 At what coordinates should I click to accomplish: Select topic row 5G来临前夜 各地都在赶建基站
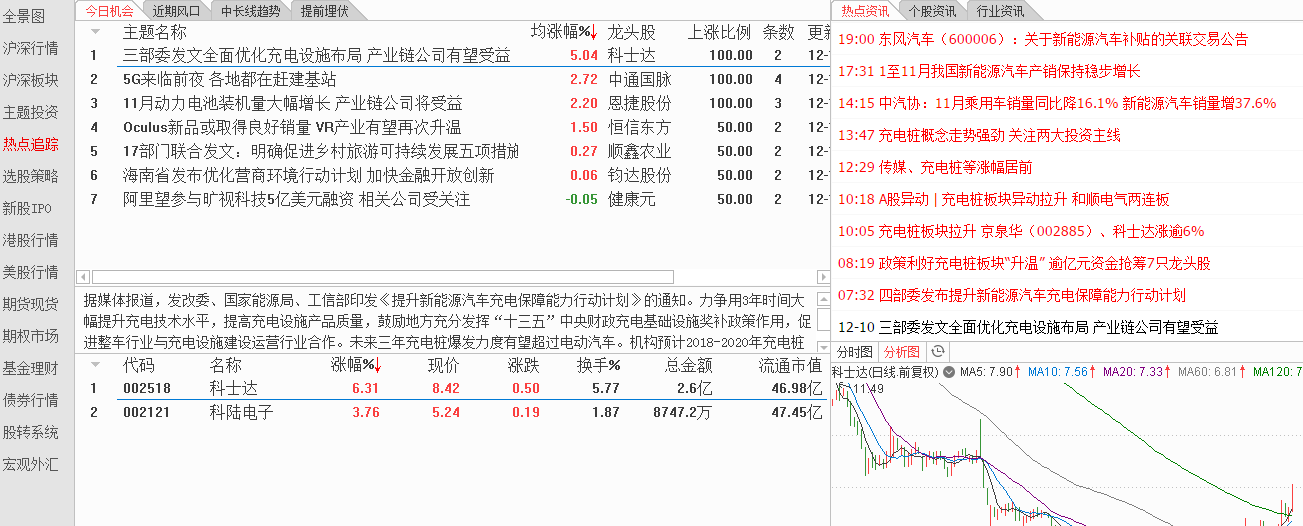(x=453, y=79)
